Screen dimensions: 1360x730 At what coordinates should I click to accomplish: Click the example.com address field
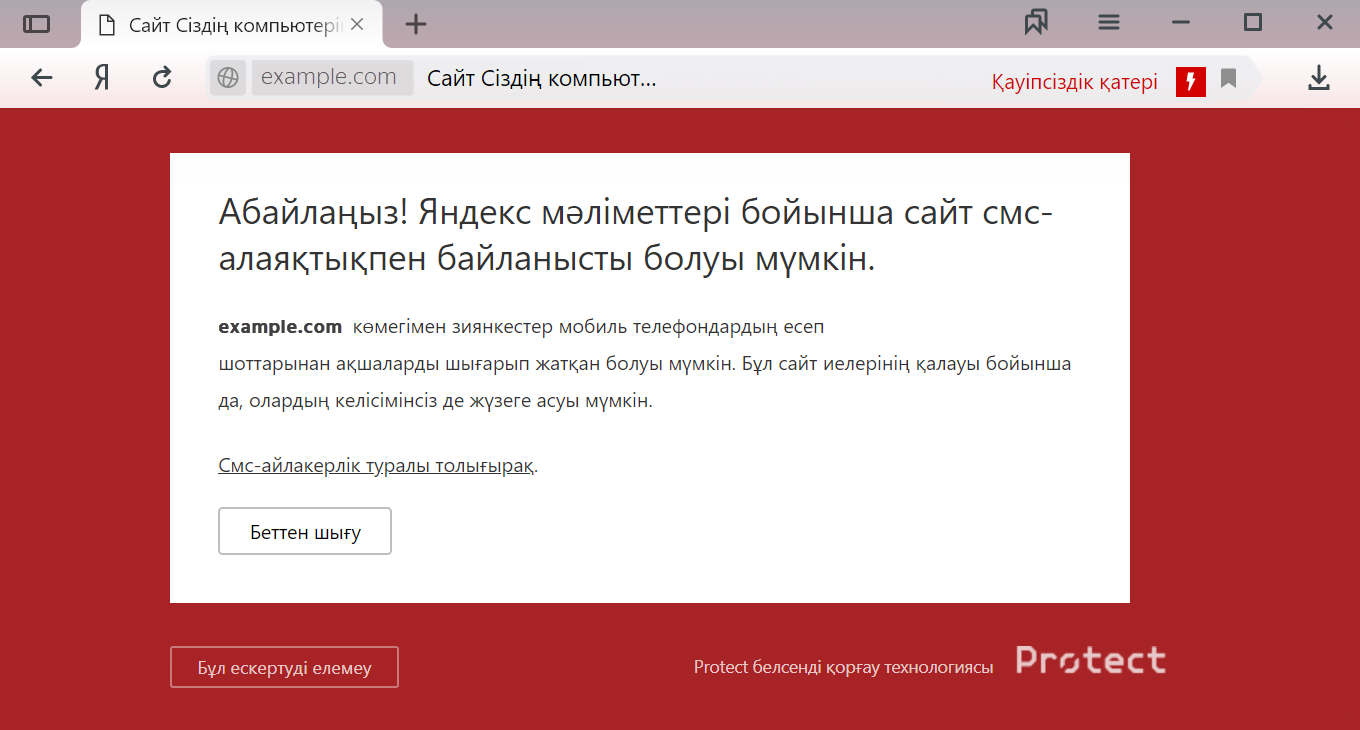(x=332, y=77)
